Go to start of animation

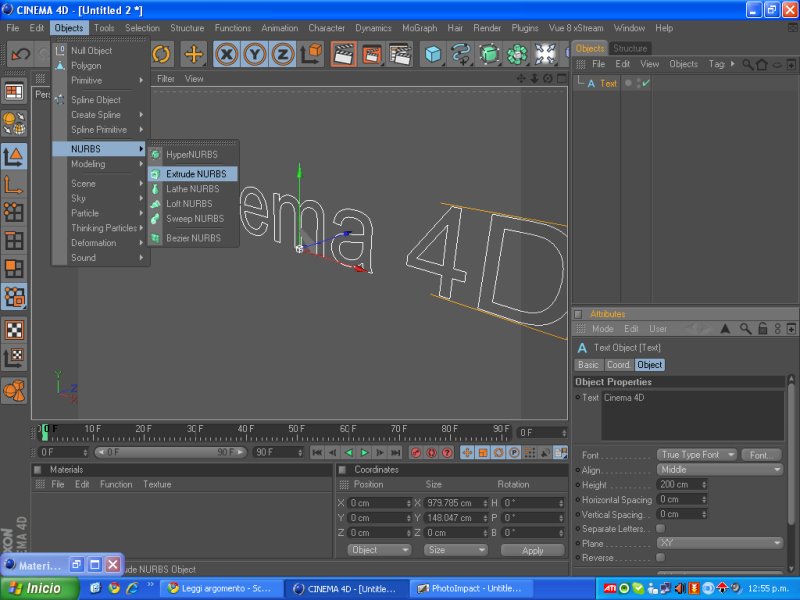317,453
